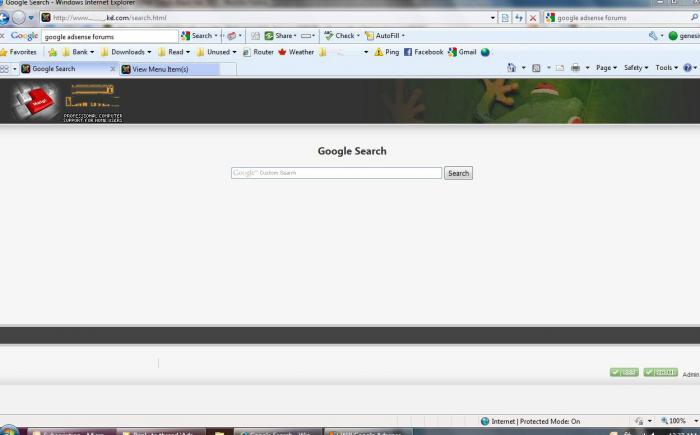The width and height of the screenshot is (700, 435).
Task: Open the Page menu
Action: point(606,68)
